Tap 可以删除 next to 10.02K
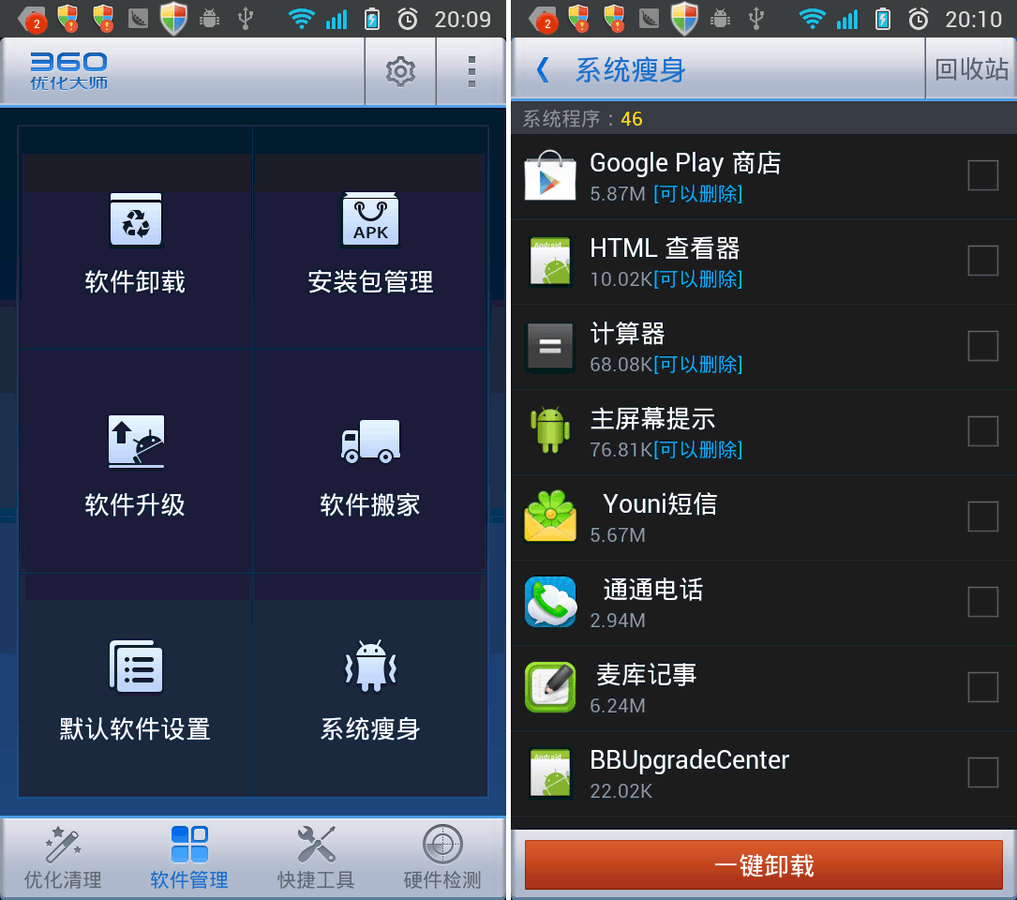The height and width of the screenshot is (900, 1017). click(698, 279)
